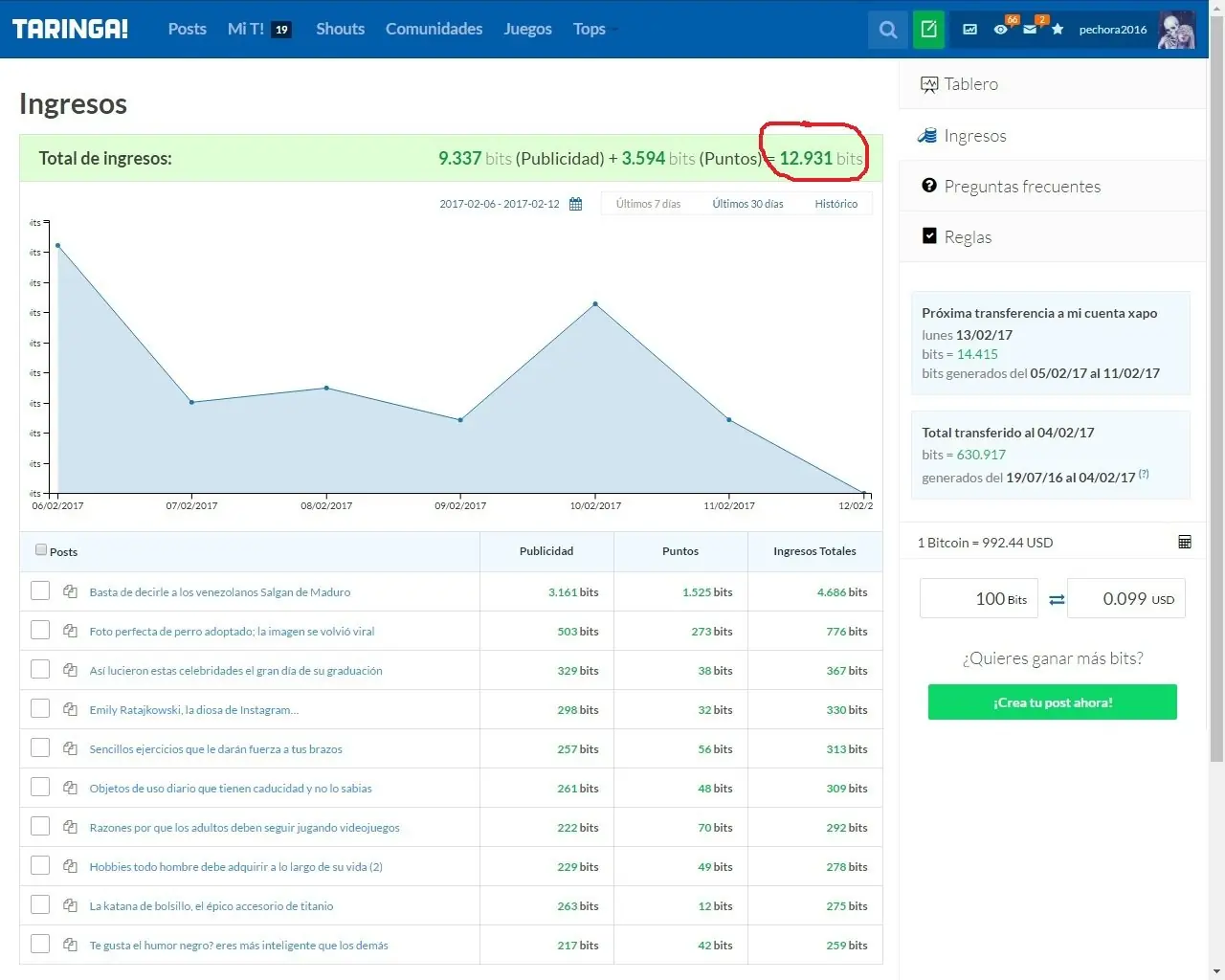1225x980 pixels.
Task: Check the box for the Venezuelan Maduro post
Action: pyautogui.click(x=40, y=590)
